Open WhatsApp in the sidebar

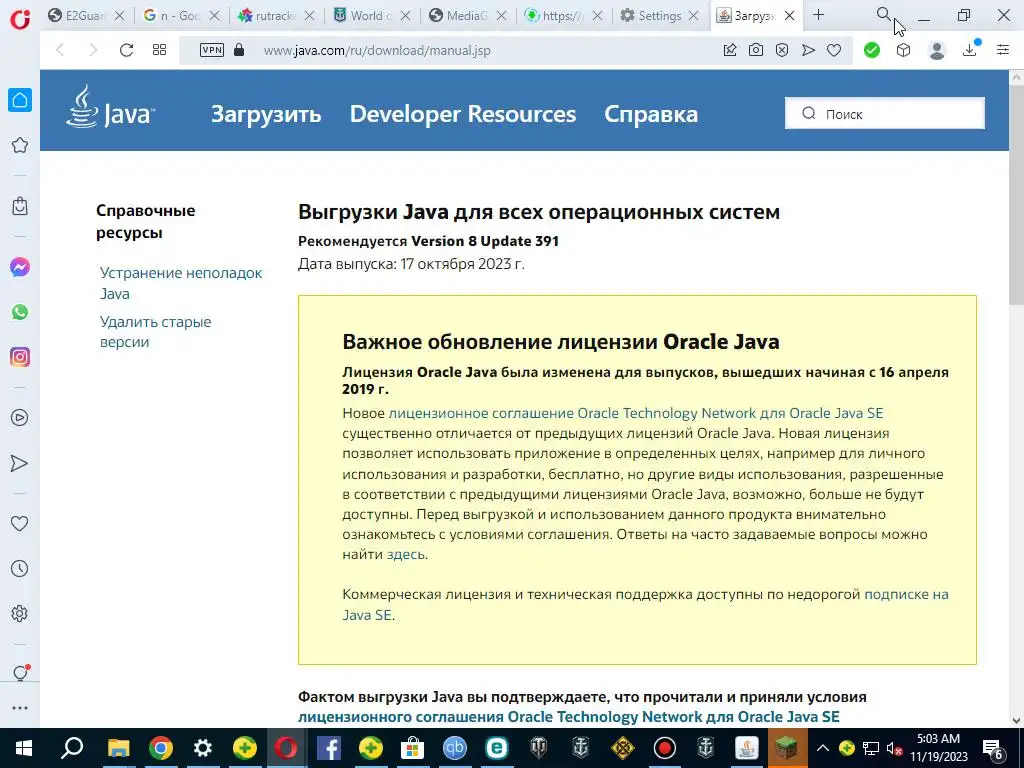(20, 312)
